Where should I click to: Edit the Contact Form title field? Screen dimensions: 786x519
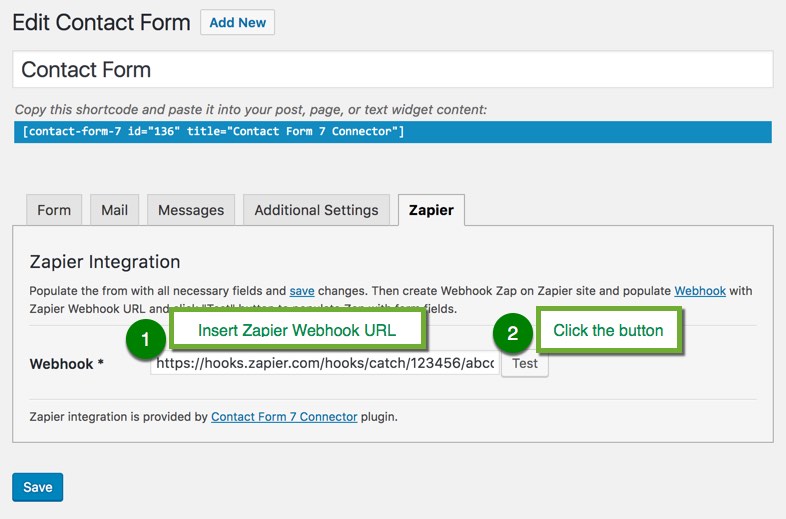click(392, 69)
